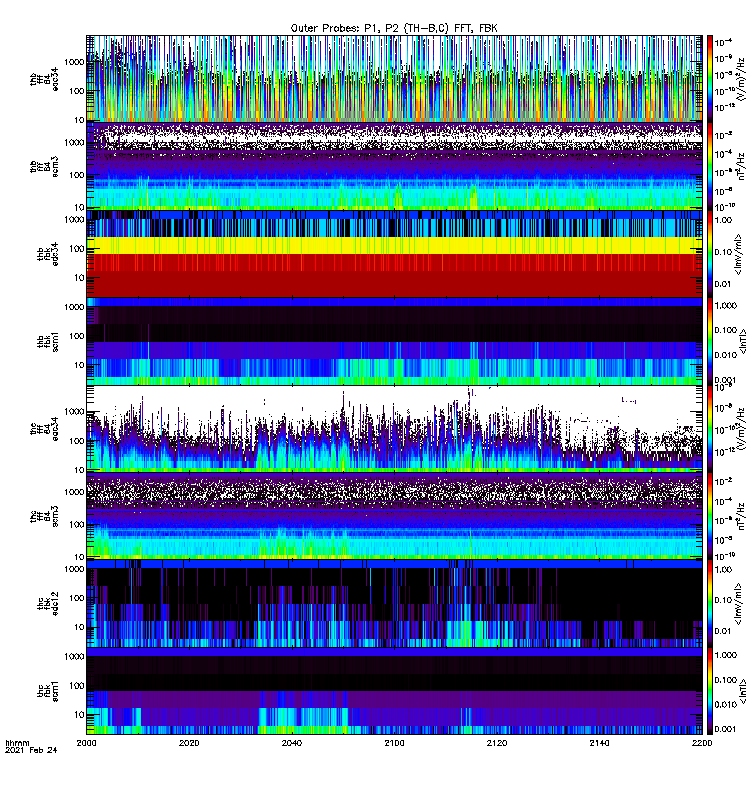Click the plot title 'Outer Probes: P1, P2 (TH-B,C) FFT, FBK'
750x800 pixels.
tap(393, 29)
